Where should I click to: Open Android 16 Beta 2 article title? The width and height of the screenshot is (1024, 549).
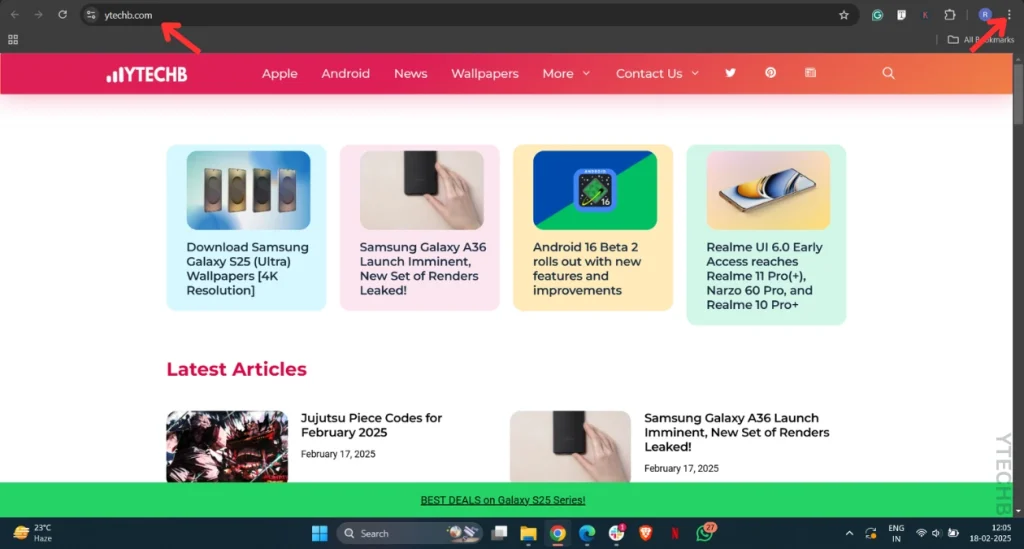tap(587, 268)
